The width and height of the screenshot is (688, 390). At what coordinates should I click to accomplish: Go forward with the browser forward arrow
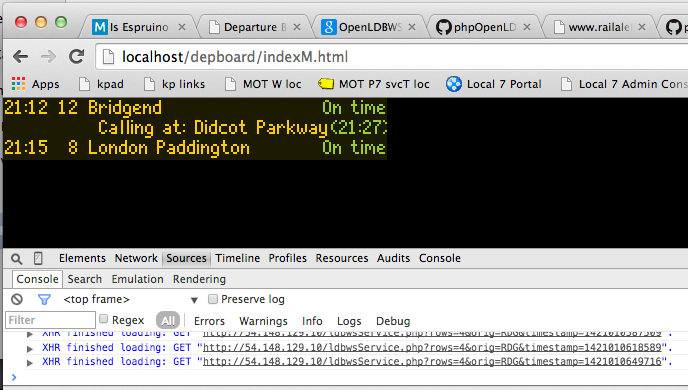pos(48,57)
